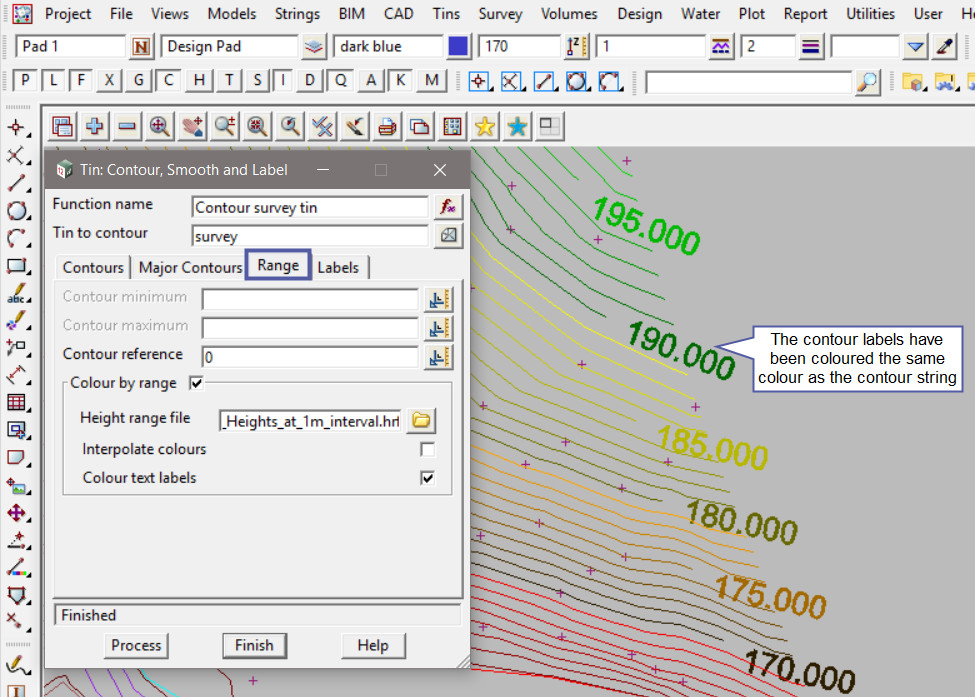Image resolution: width=975 pixels, height=697 pixels.
Task: Open the Tins menu
Action: pos(447,14)
